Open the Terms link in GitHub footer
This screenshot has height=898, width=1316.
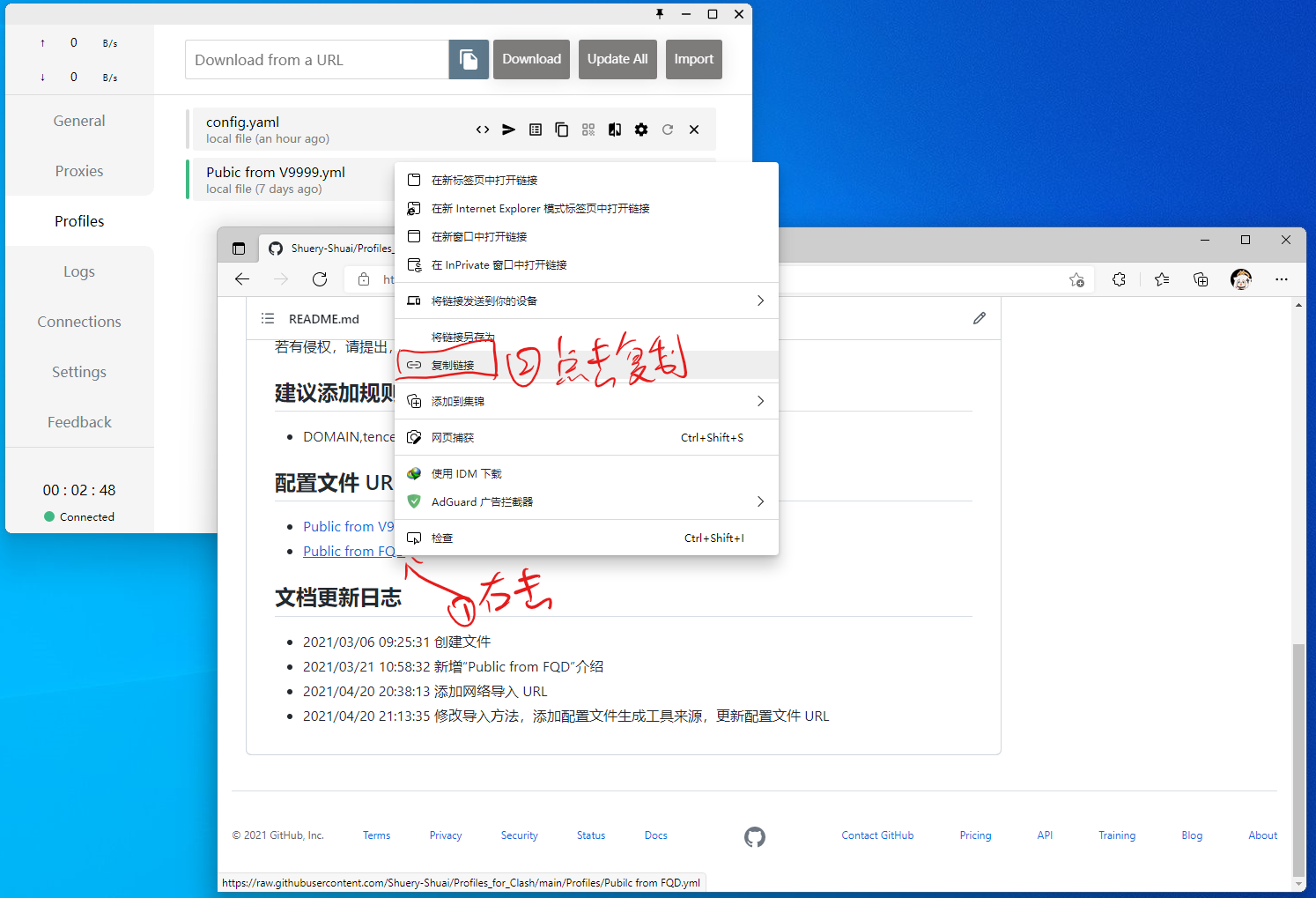[376, 835]
